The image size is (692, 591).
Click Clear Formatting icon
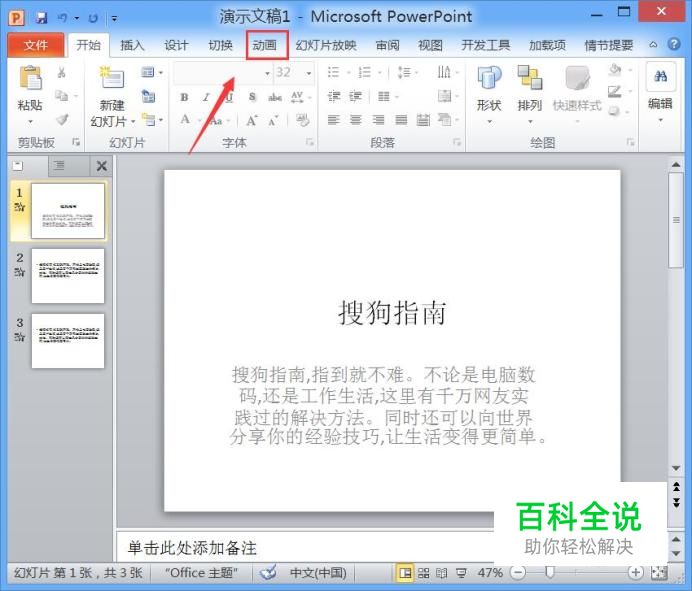click(302, 119)
